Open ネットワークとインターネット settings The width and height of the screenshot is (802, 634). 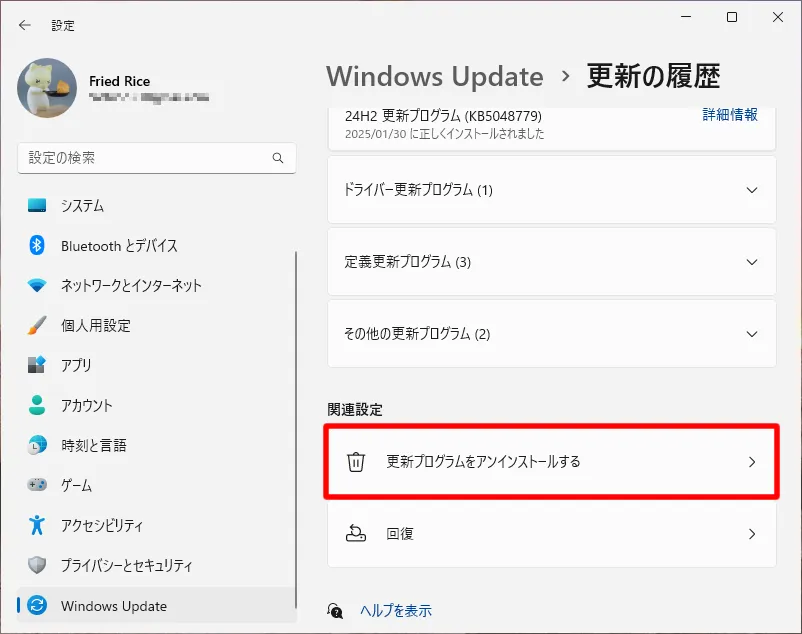point(157,285)
